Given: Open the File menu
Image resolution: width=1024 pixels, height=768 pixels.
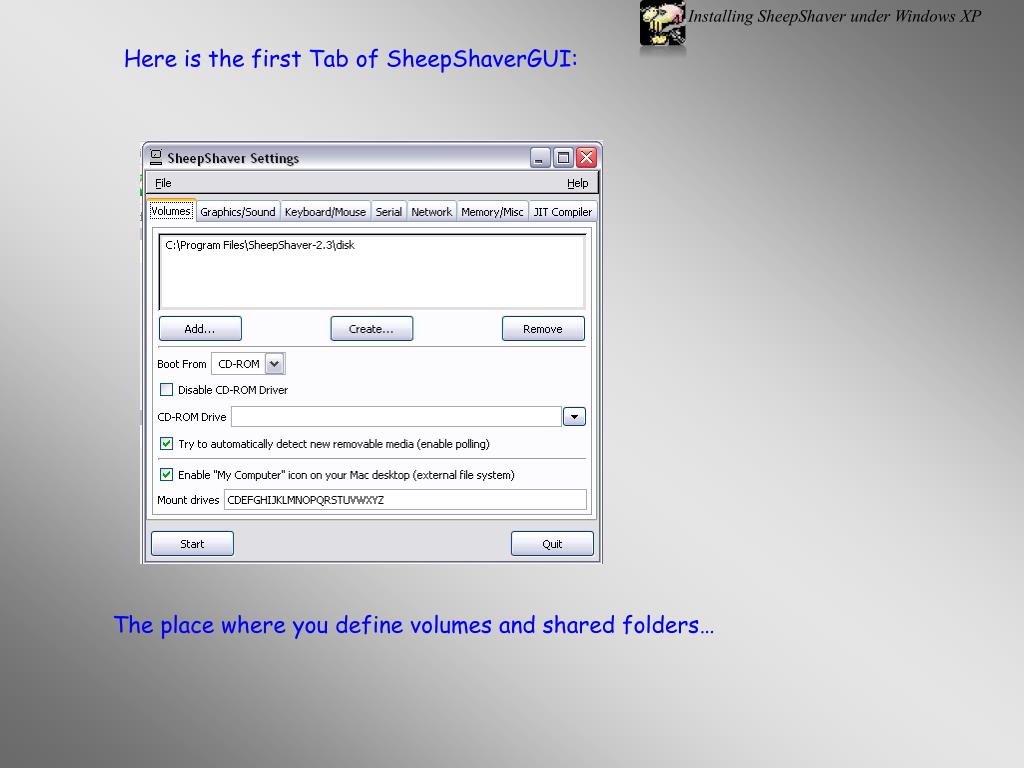Looking at the screenshot, I should (x=163, y=183).
